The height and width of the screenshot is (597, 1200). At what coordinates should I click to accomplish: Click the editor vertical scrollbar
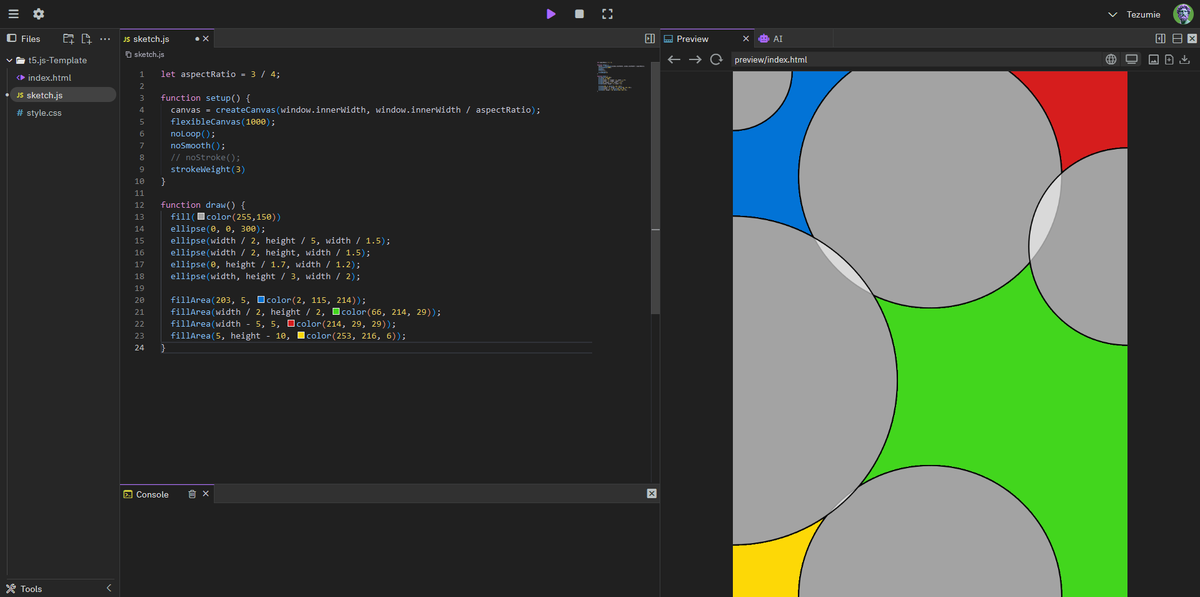655,190
